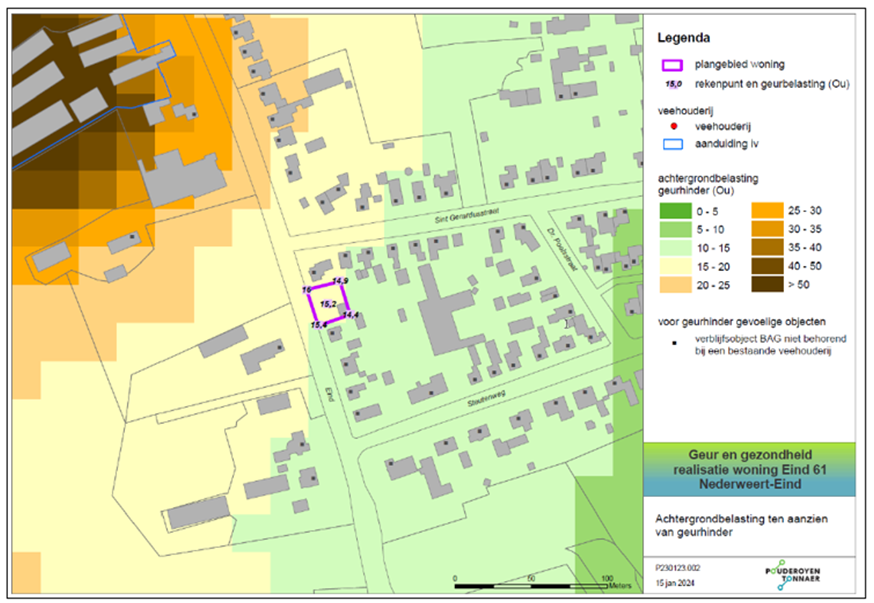Click the 'plangebied woning' legend label
874x603 pixels.
tap(740, 65)
